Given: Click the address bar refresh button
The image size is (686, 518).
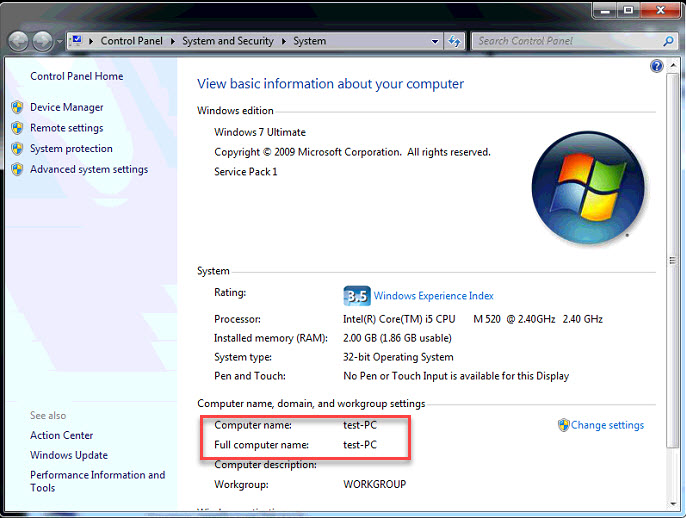Looking at the screenshot, I should pyautogui.click(x=455, y=42).
